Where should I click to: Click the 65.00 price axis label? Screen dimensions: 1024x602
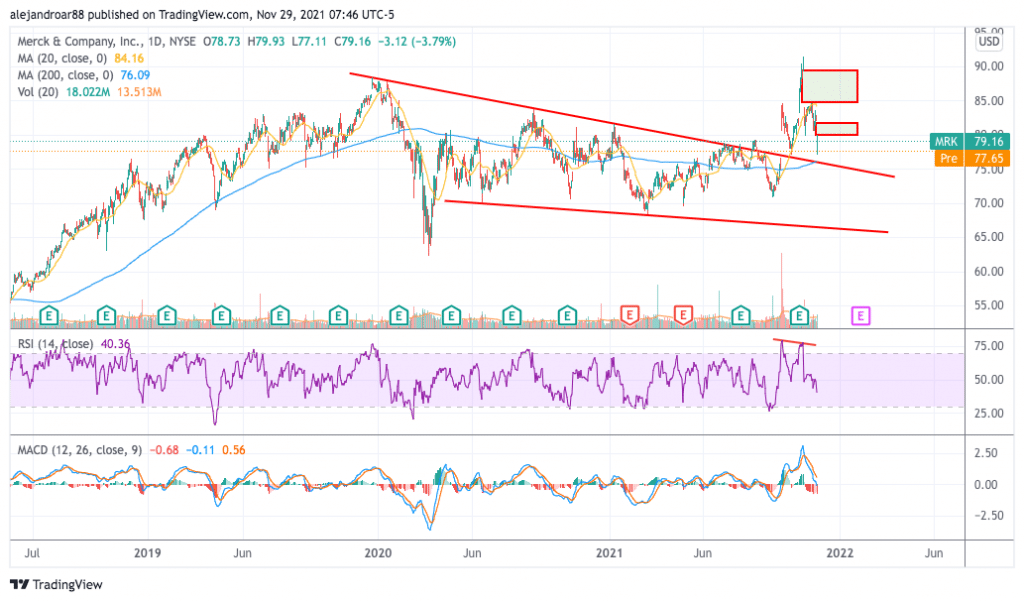tap(988, 237)
